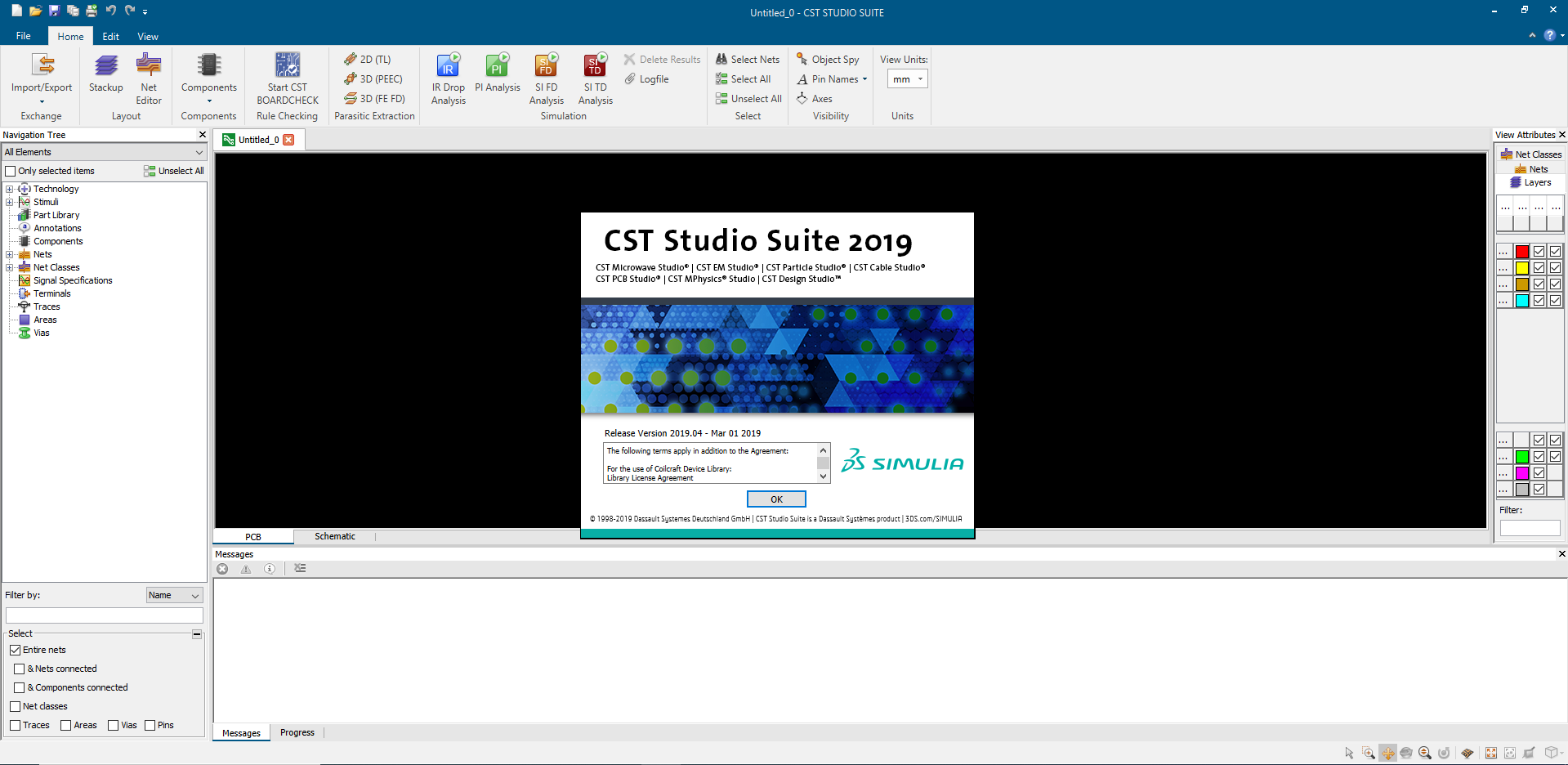The height and width of the screenshot is (765, 1568).
Task: Open the Pin Names dropdown
Action: [x=832, y=79]
